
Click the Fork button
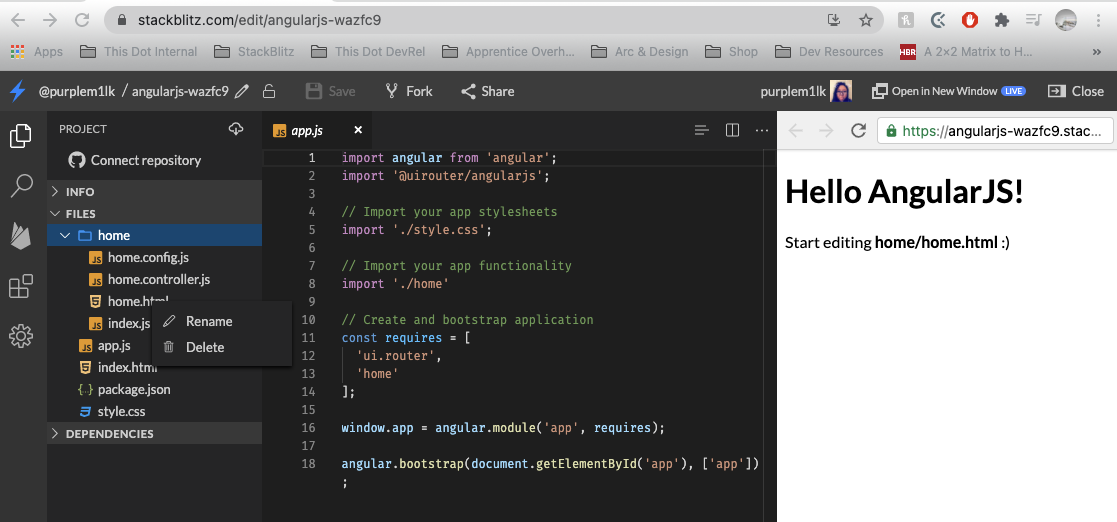click(409, 91)
